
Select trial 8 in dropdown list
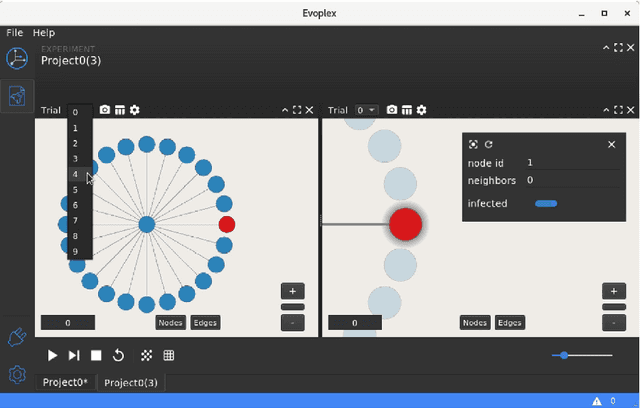click(80, 236)
